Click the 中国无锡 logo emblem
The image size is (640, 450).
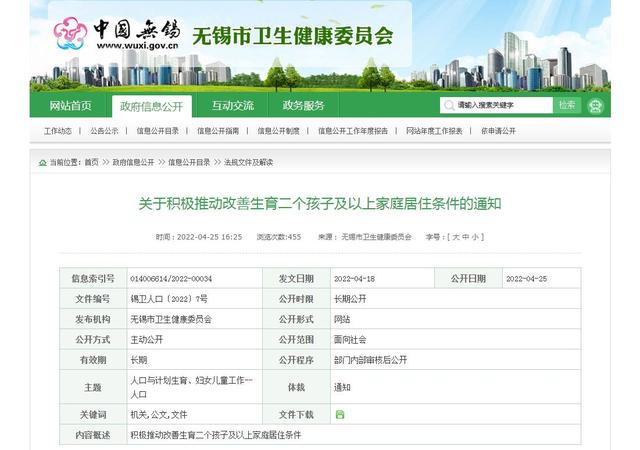tap(70, 32)
